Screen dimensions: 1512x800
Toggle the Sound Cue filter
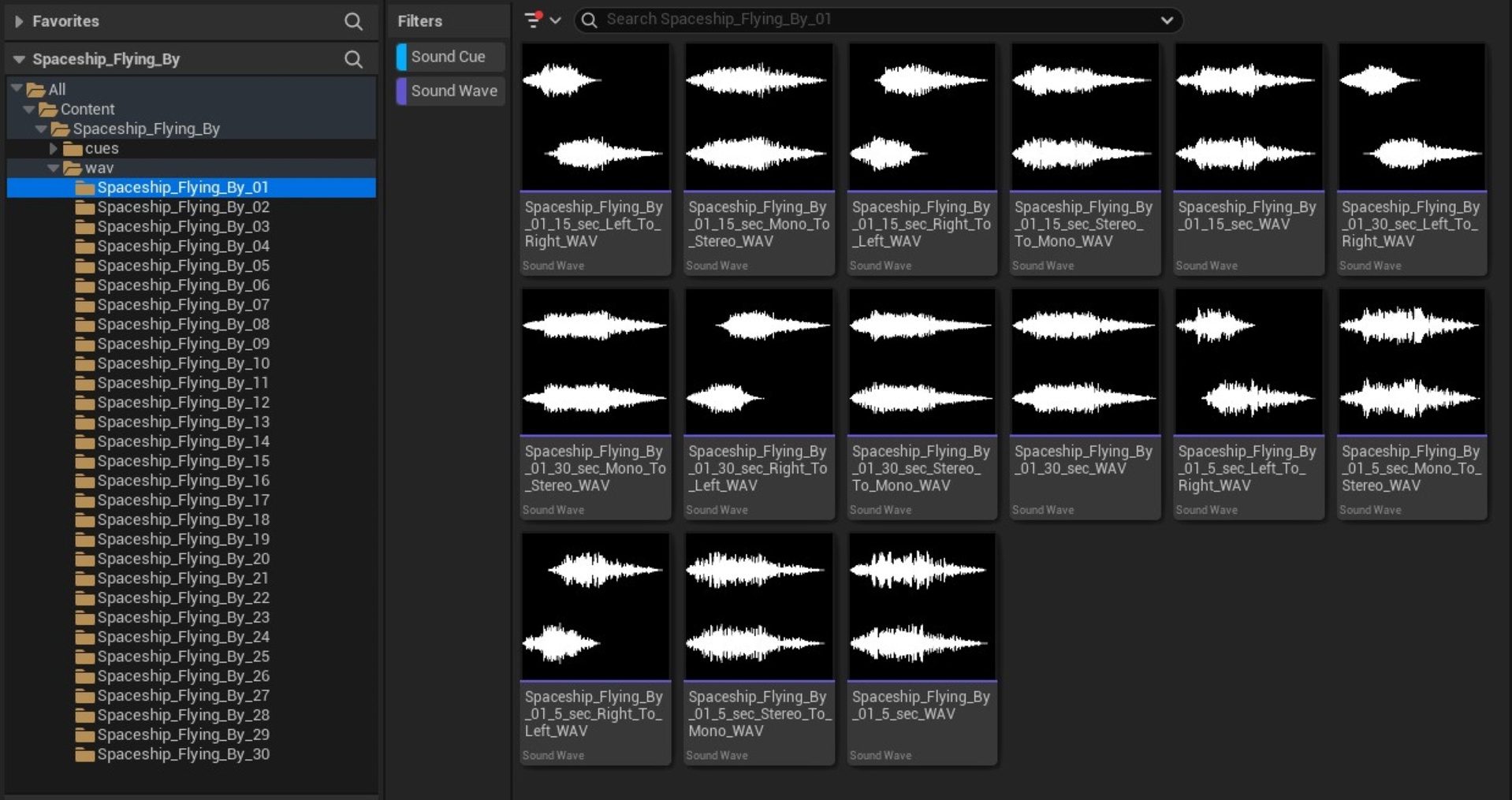450,57
